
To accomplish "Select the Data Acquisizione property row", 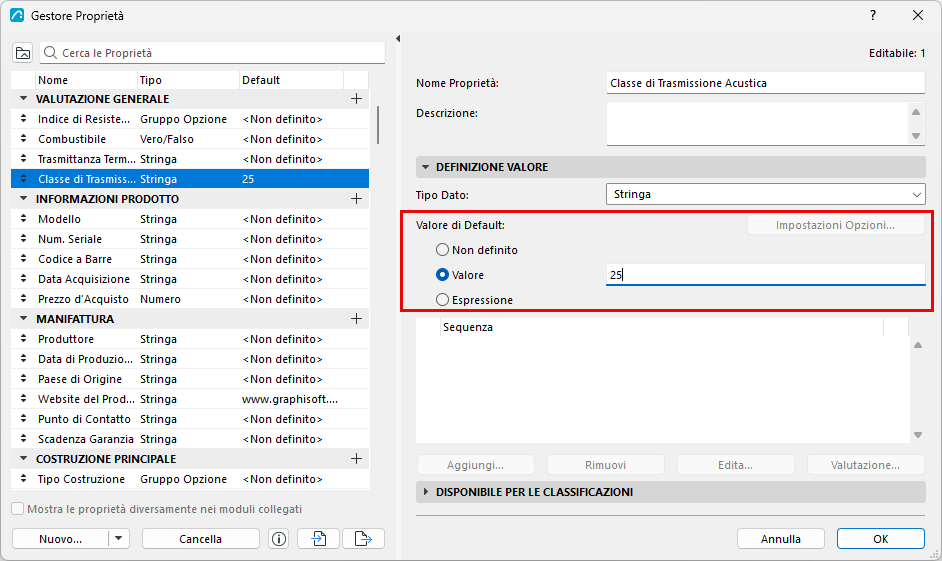I will pyautogui.click(x=190, y=279).
